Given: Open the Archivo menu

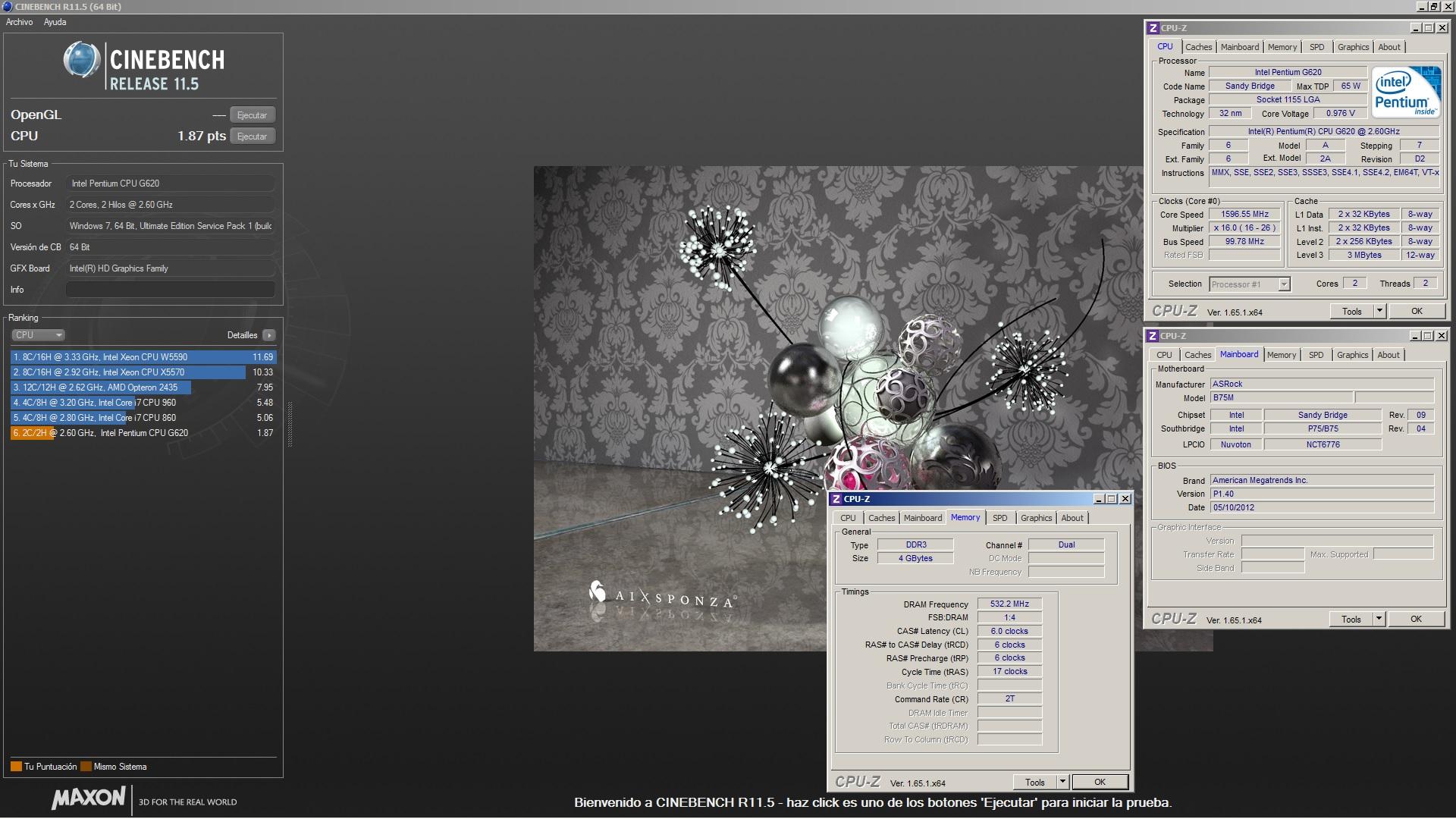Looking at the screenshot, I should pyautogui.click(x=19, y=22).
